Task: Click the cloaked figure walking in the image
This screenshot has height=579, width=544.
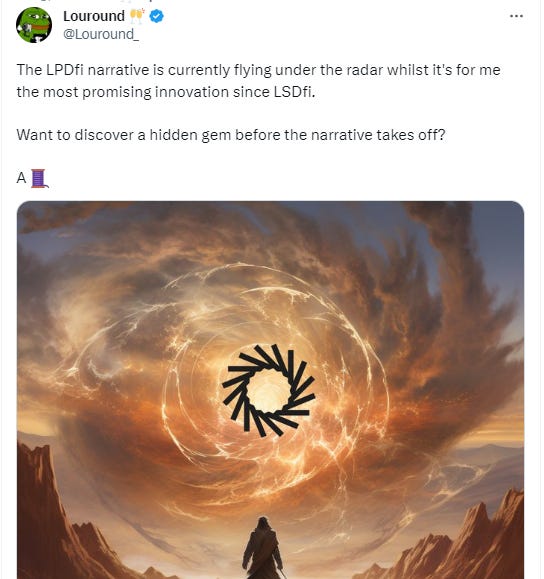Action: point(262,548)
